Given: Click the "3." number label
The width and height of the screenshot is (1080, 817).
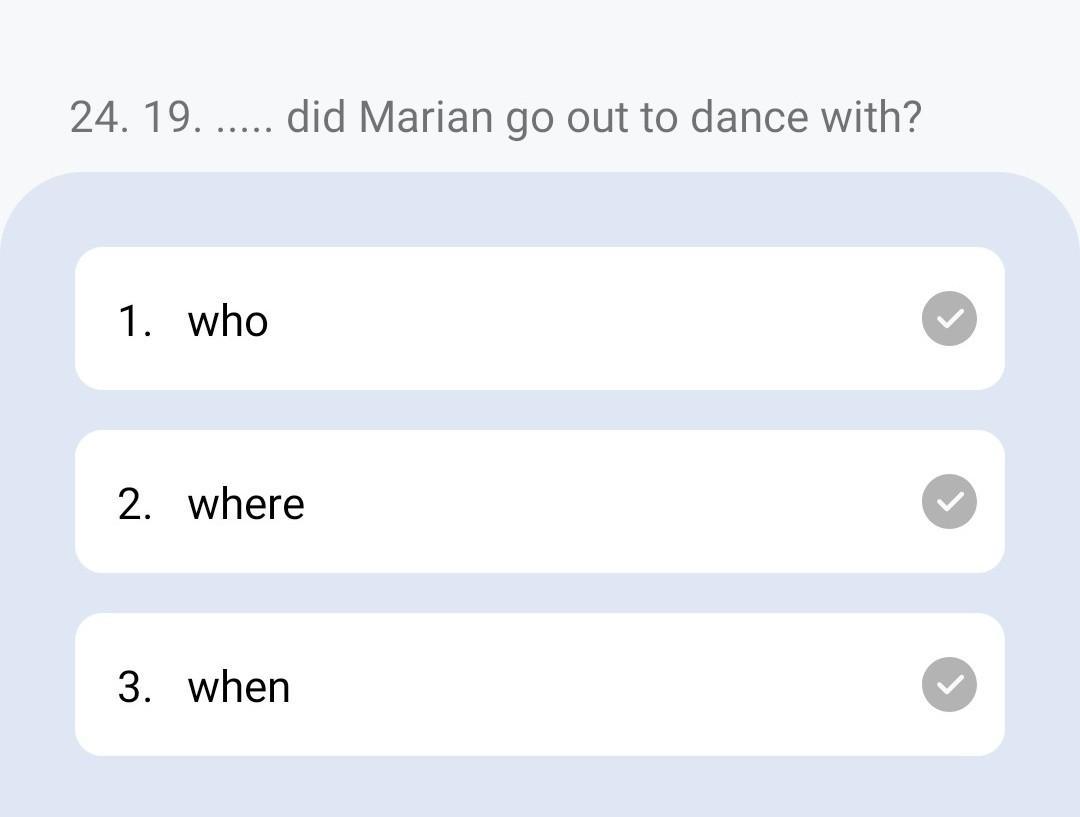Looking at the screenshot, I should (x=135, y=687).
